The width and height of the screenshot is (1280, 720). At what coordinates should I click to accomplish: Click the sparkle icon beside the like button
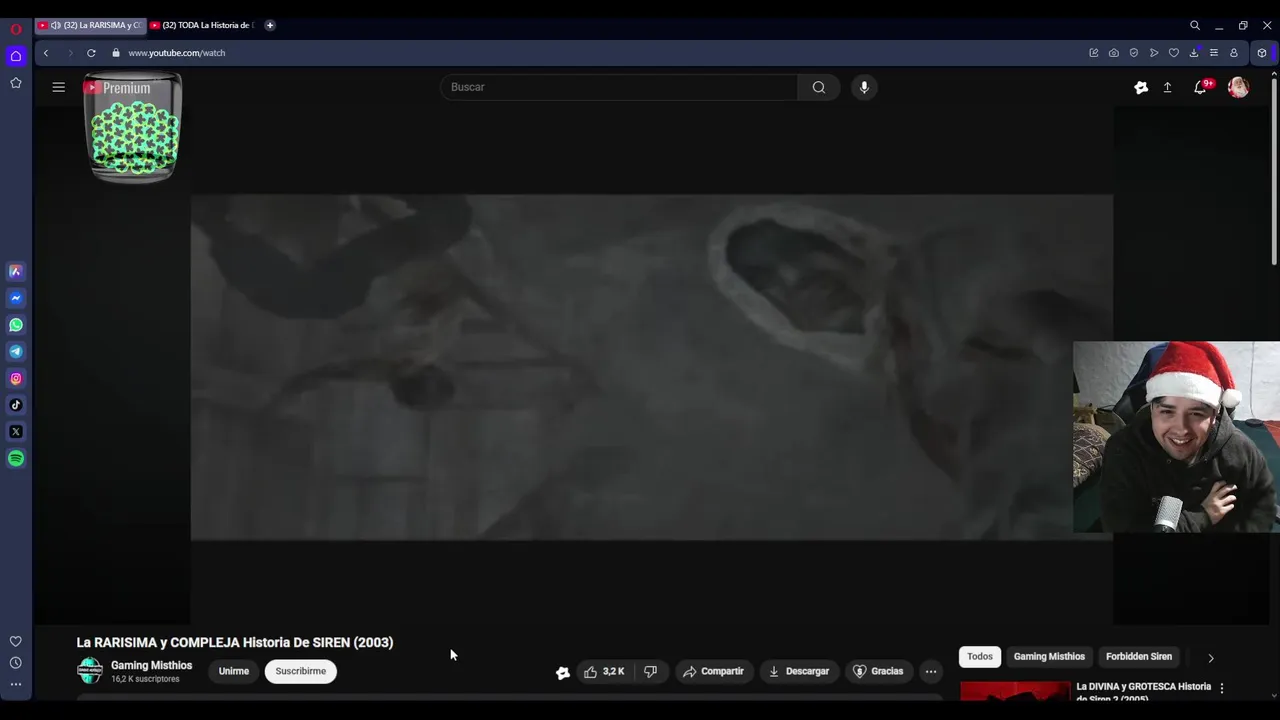pyautogui.click(x=563, y=673)
